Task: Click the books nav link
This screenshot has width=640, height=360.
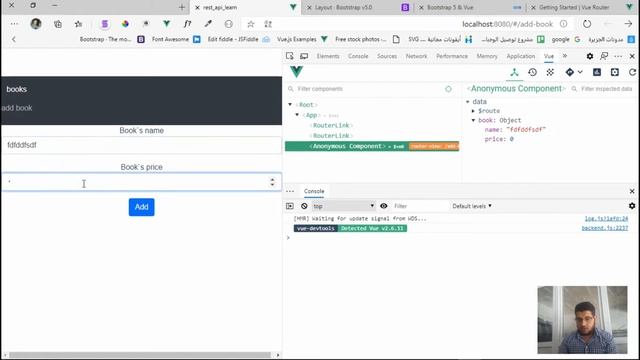Action: click(16, 89)
